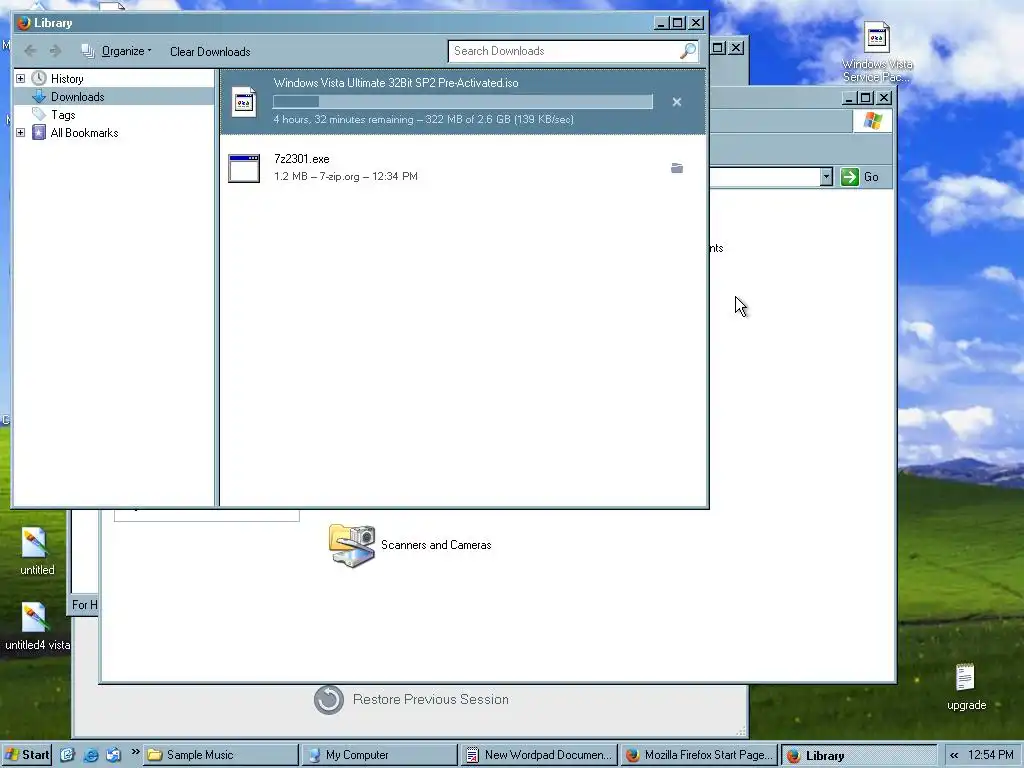Click Internet Explorer quick launch icon
Viewport: 1024px width, 768px height.
click(91, 755)
